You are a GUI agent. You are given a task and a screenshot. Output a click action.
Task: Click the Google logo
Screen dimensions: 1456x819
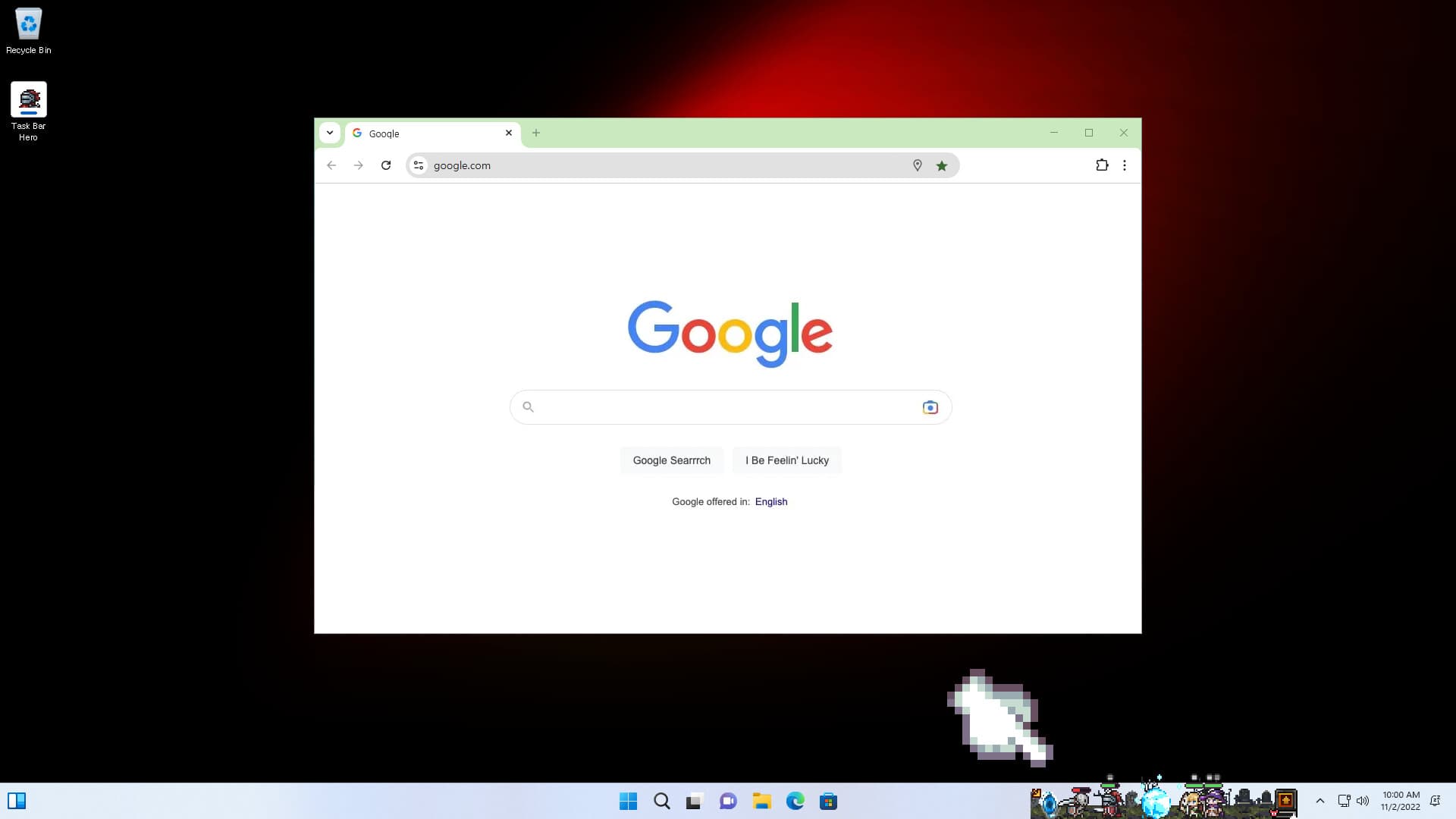point(730,334)
